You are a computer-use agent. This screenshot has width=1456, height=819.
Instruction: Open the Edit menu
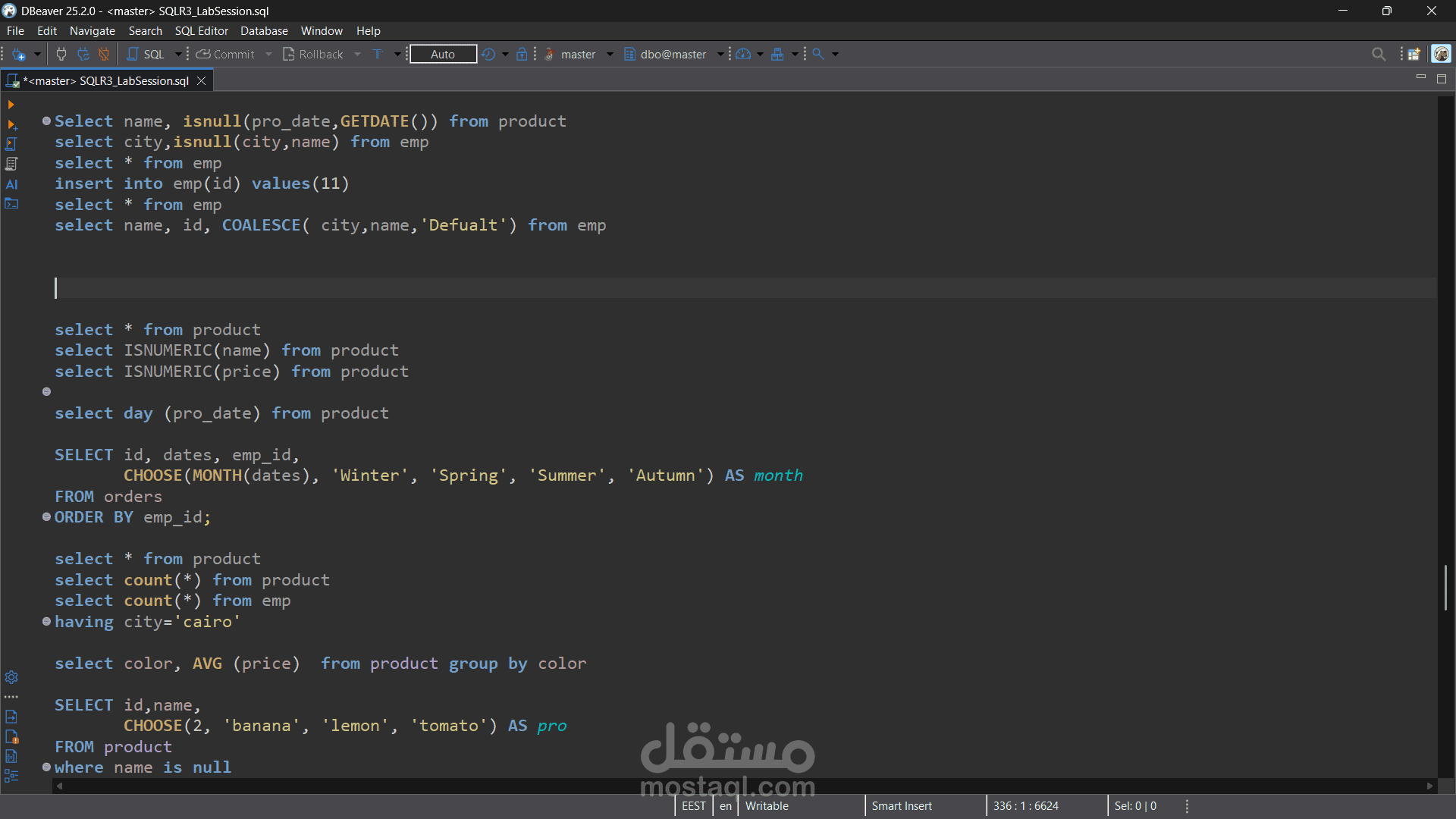pos(47,31)
